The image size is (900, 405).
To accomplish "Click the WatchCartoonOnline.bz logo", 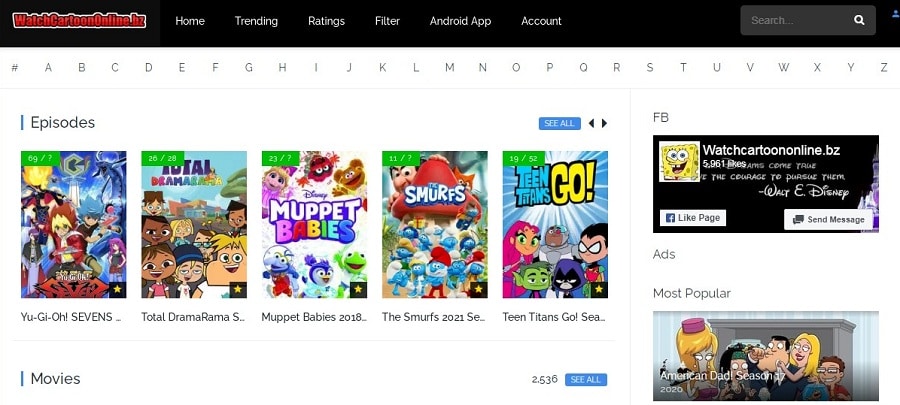I will click(80, 21).
